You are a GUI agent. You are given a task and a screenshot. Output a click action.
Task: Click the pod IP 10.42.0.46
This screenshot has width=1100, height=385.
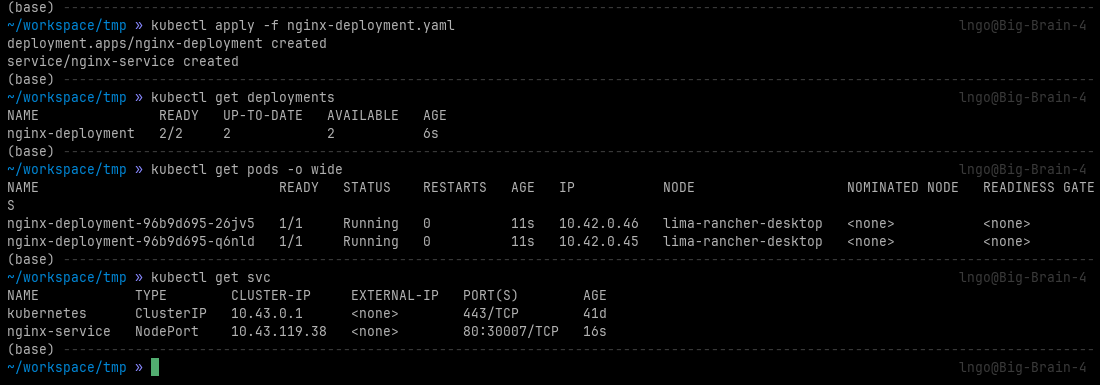[x=598, y=224]
